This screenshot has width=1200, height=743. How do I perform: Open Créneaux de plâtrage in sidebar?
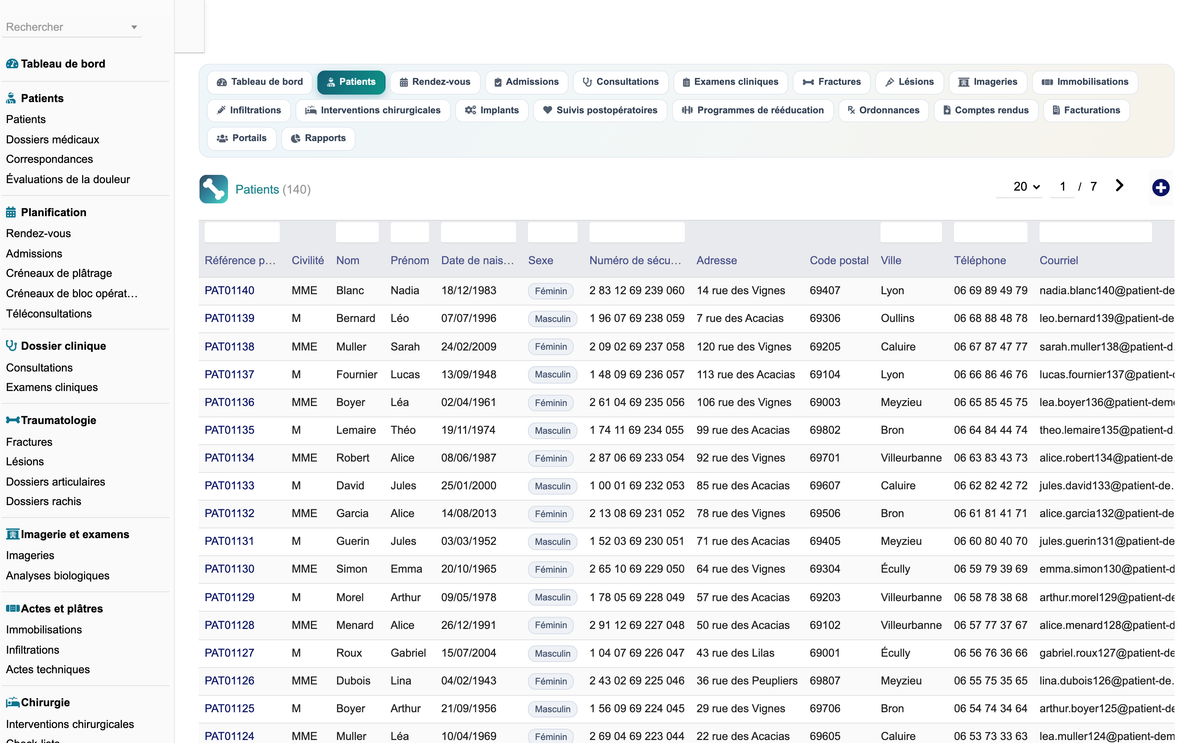tap(59, 273)
